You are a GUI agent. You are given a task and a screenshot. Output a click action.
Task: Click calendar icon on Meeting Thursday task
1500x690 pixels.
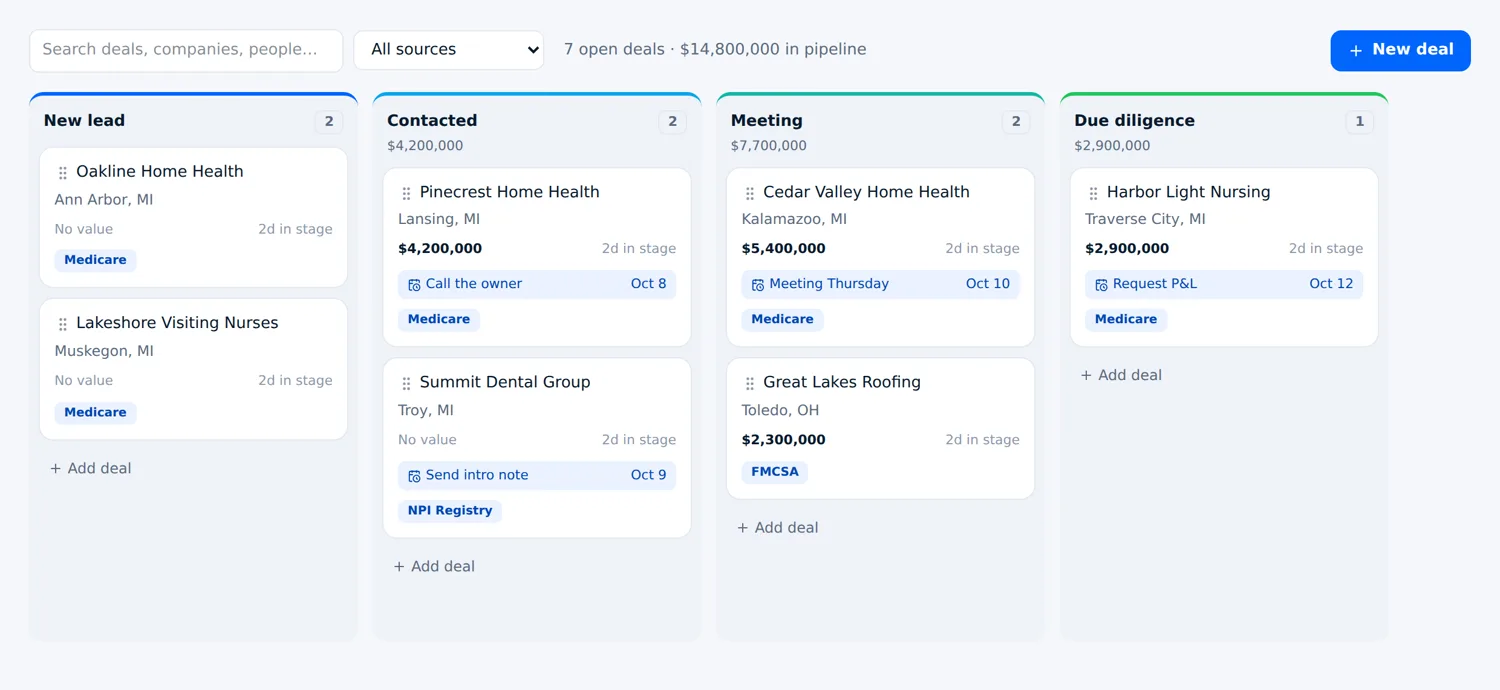[758, 285]
